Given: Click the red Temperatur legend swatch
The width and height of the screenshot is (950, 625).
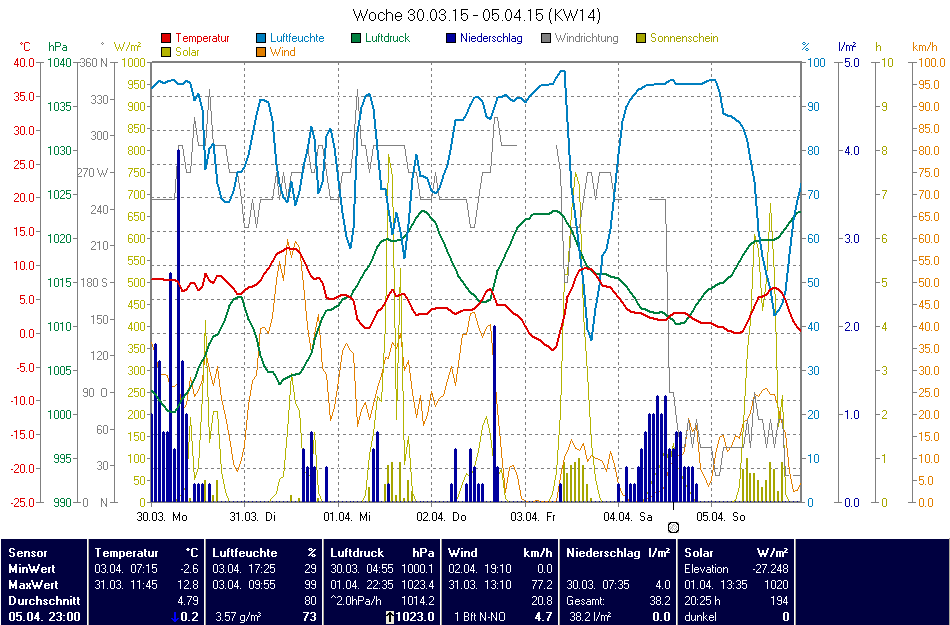Looking at the screenshot, I should [166, 38].
